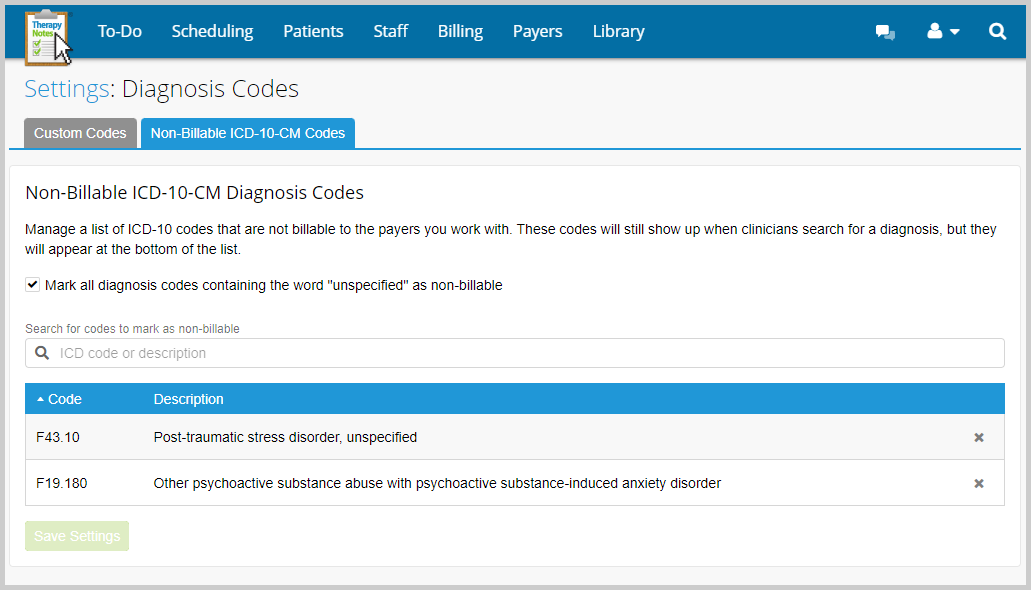This screenshot has width=1031, height=590.
Task: Remove the F43.10 code row
Action: (979, 438)
